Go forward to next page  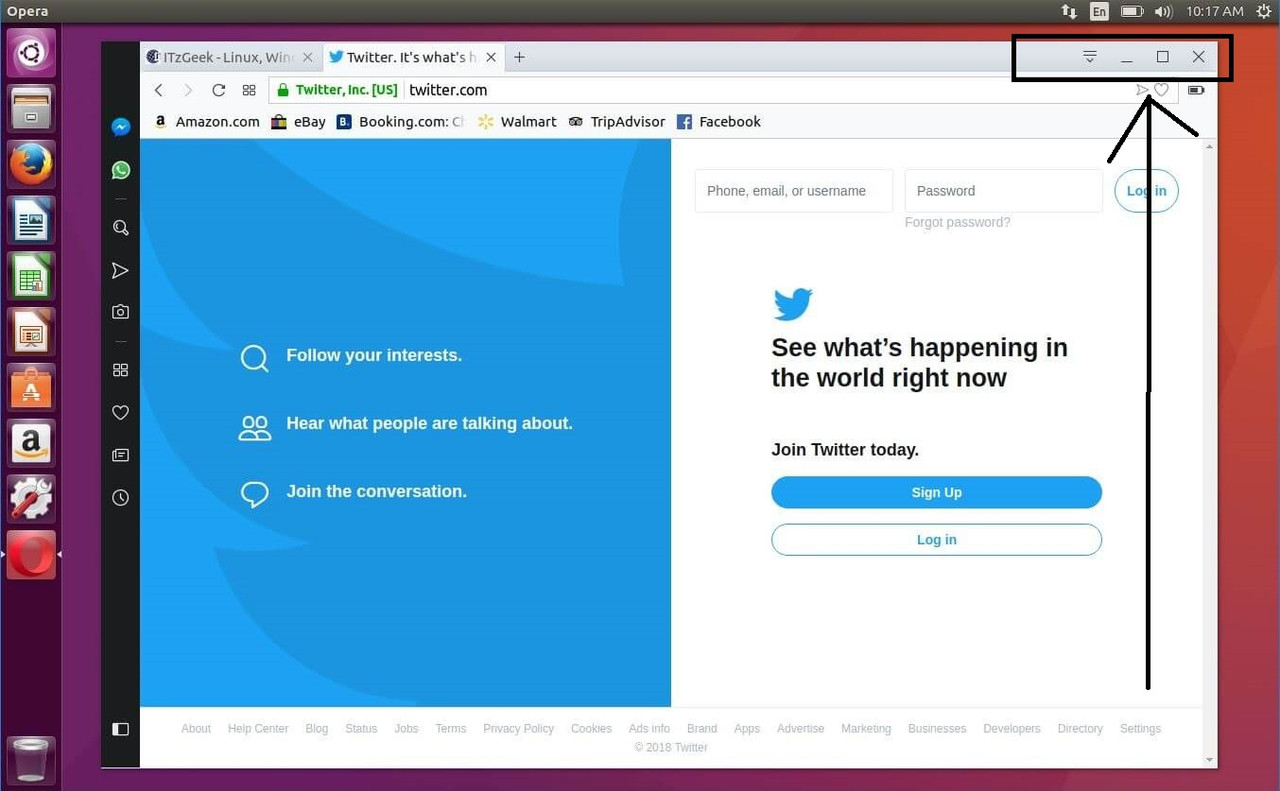(188, 90)
